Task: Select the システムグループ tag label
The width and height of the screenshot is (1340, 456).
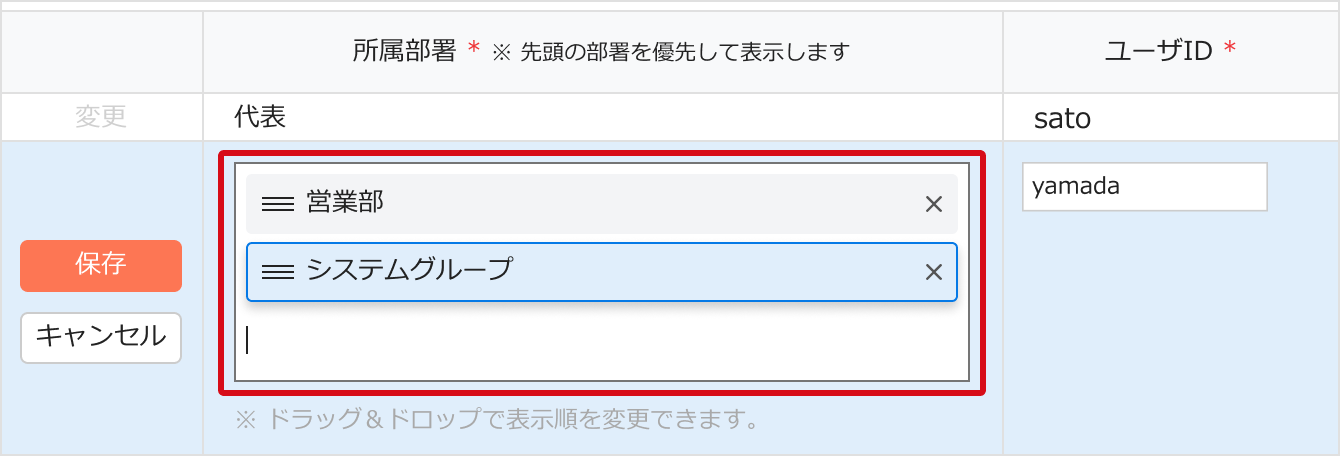Action: click(x=409, y=270)
